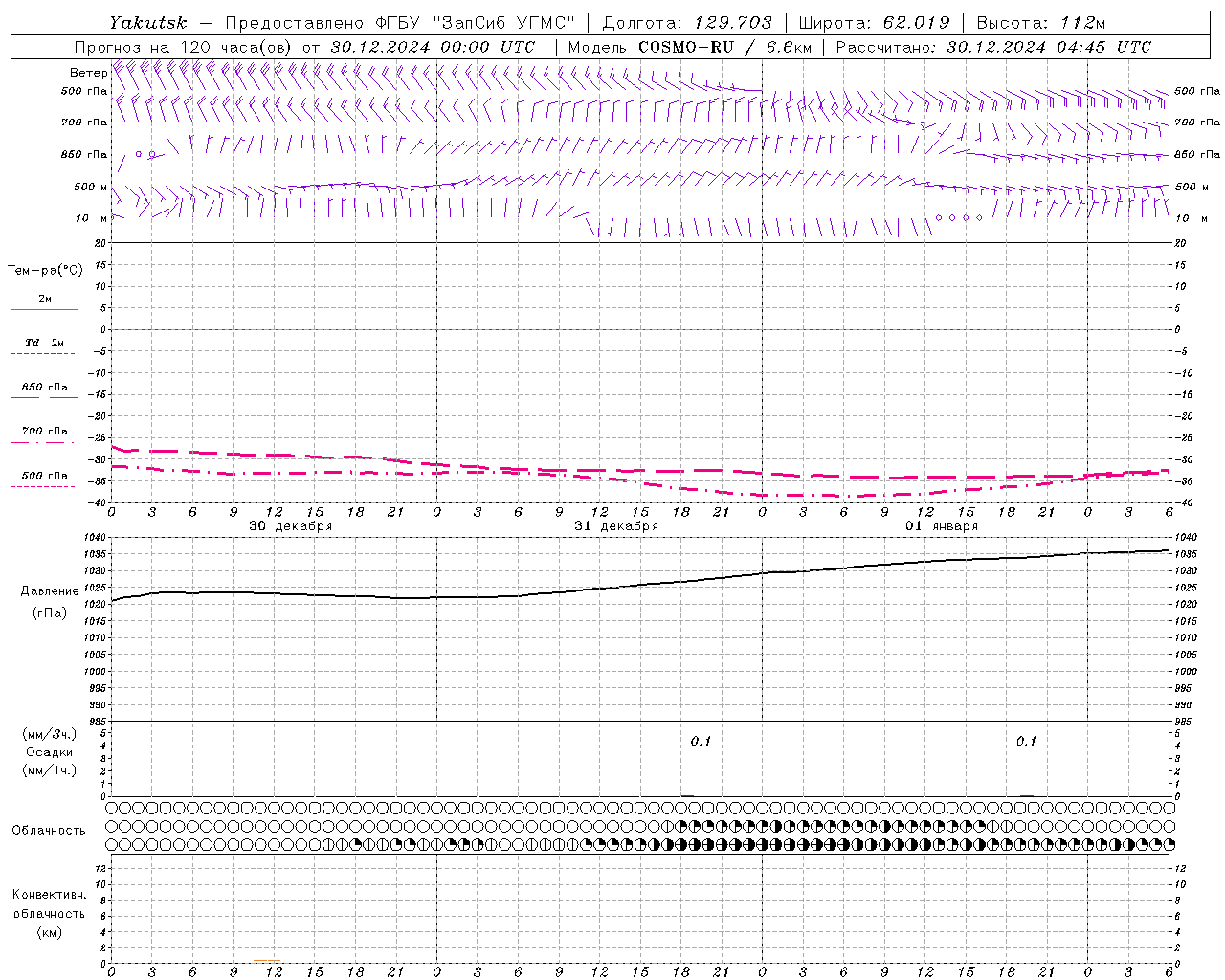The width and height of the screenshot is (1225, 980).
Task: Click the '(гПа)' unit label under Давление
Action: point(50,612)
